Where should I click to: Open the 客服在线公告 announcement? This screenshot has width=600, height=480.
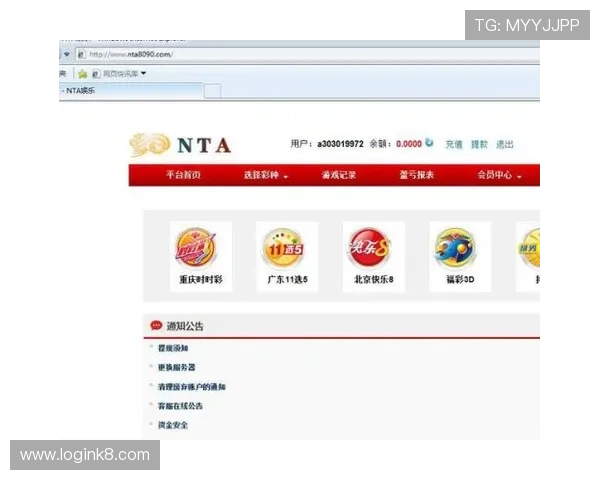[x=180, y=406]
